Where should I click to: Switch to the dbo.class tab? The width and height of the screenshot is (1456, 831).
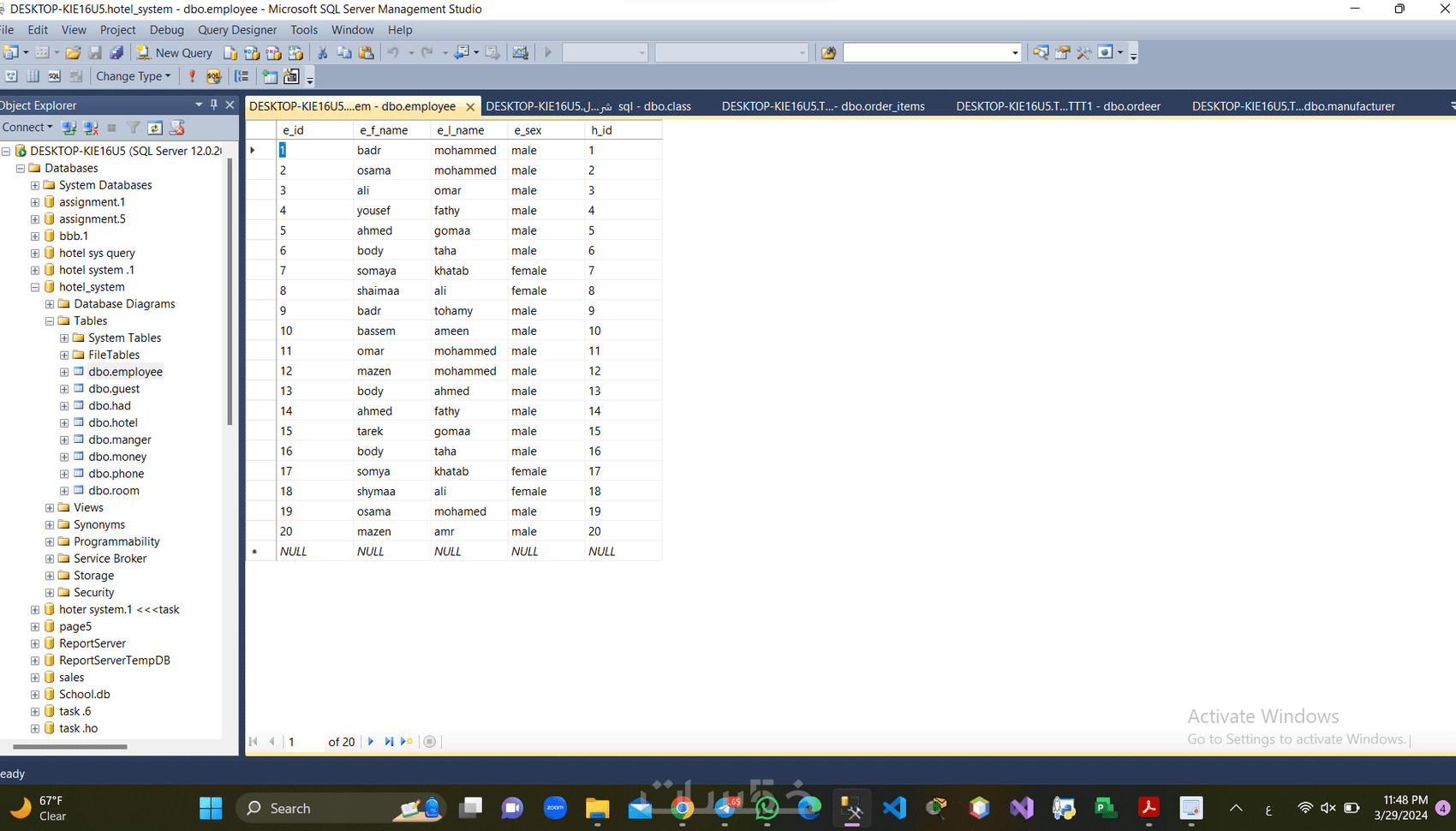(x=588, y=106)
